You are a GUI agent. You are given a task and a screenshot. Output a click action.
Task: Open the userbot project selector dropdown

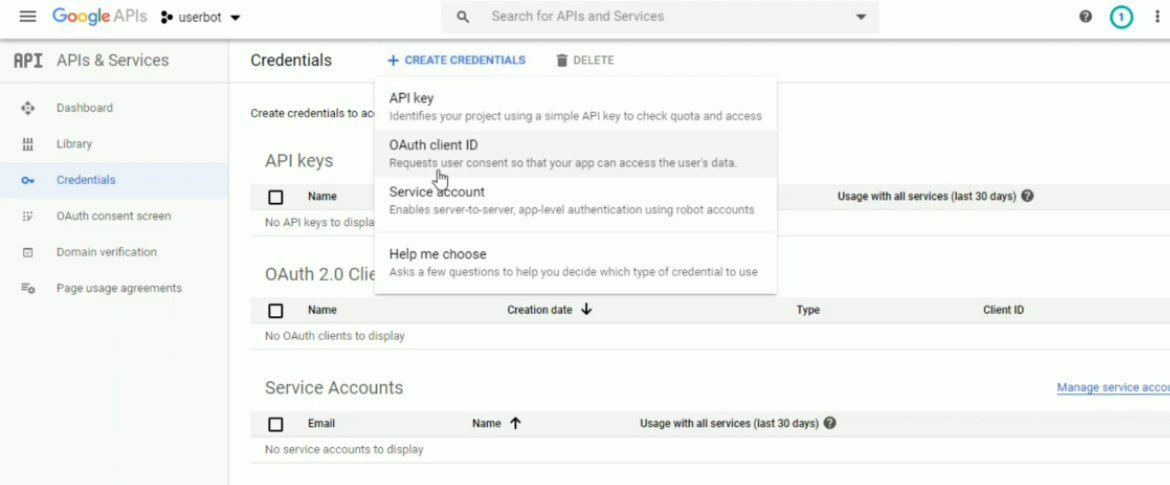pyautogui.click(x=201, y=17)
